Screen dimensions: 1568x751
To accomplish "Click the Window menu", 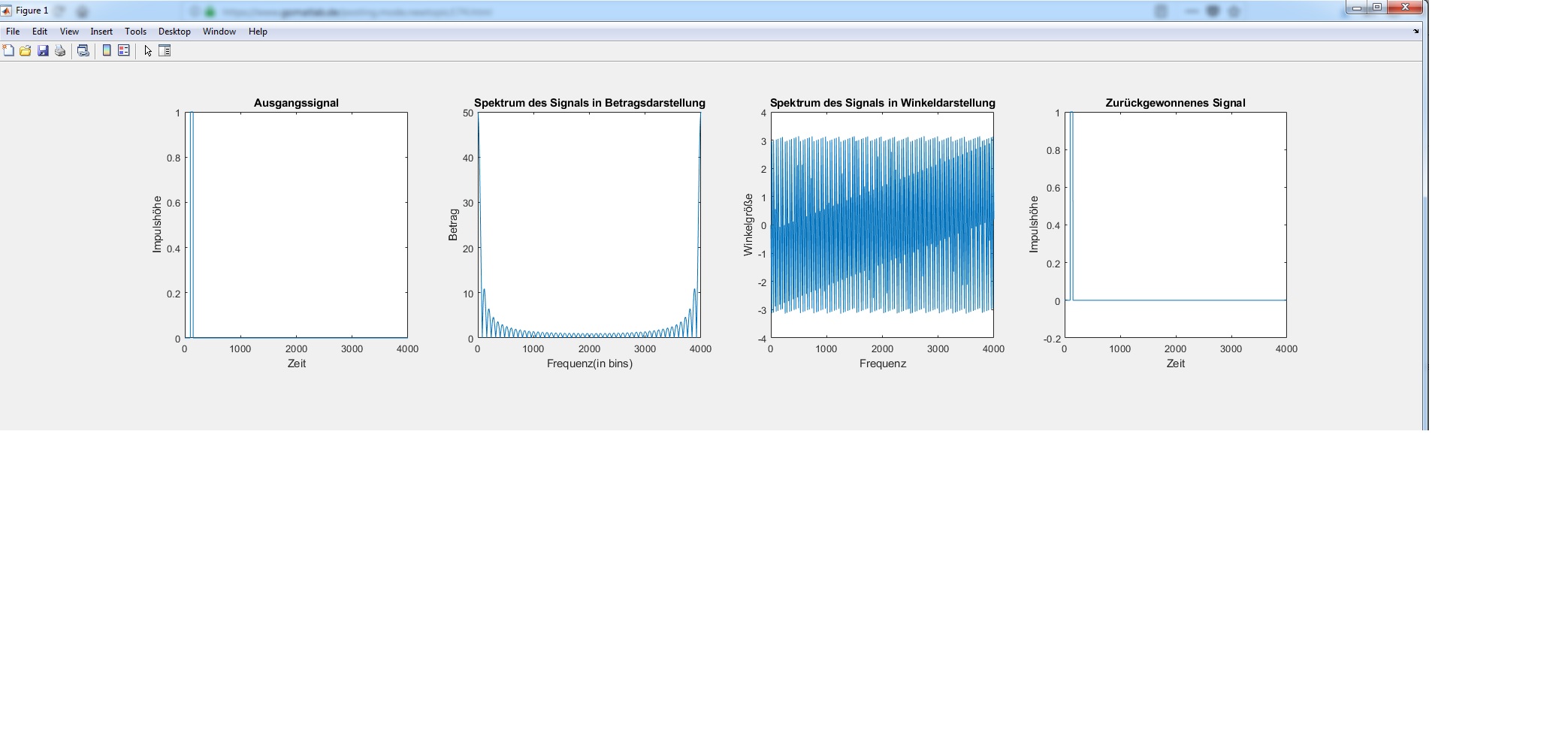I will (219, 32).
